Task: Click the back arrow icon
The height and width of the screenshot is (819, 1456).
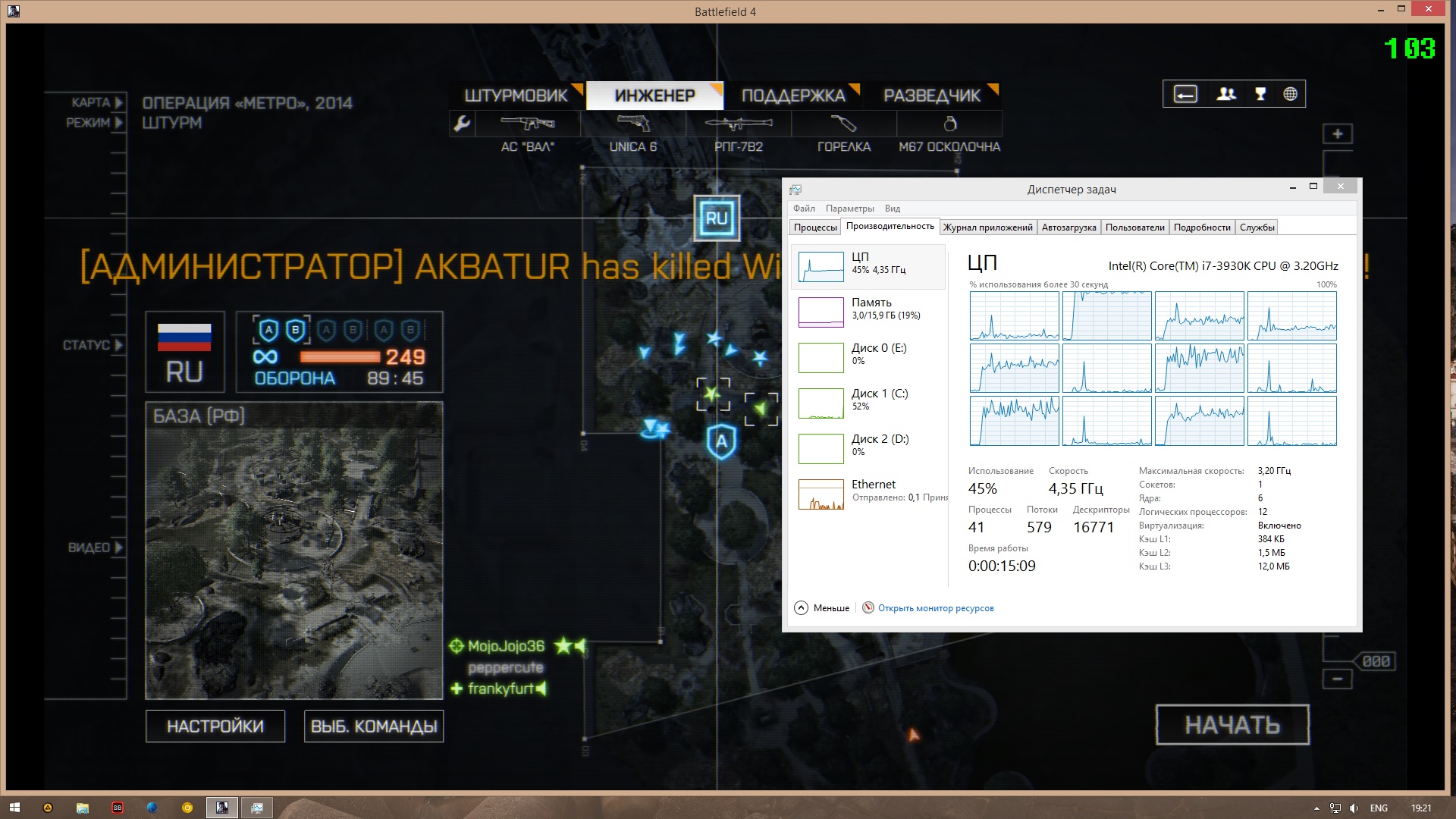Action: 1185,94
